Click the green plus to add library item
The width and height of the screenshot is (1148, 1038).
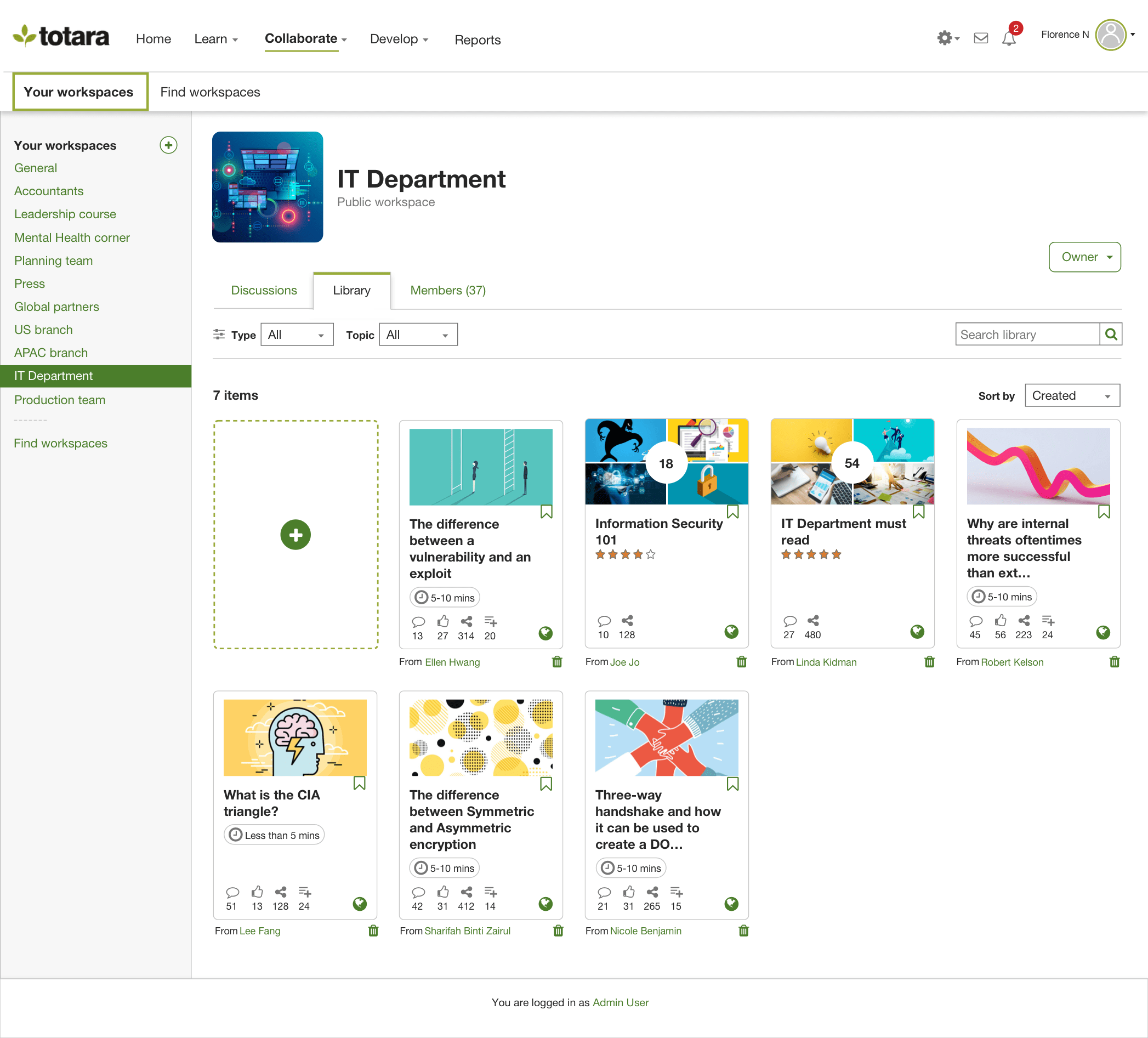295,535
